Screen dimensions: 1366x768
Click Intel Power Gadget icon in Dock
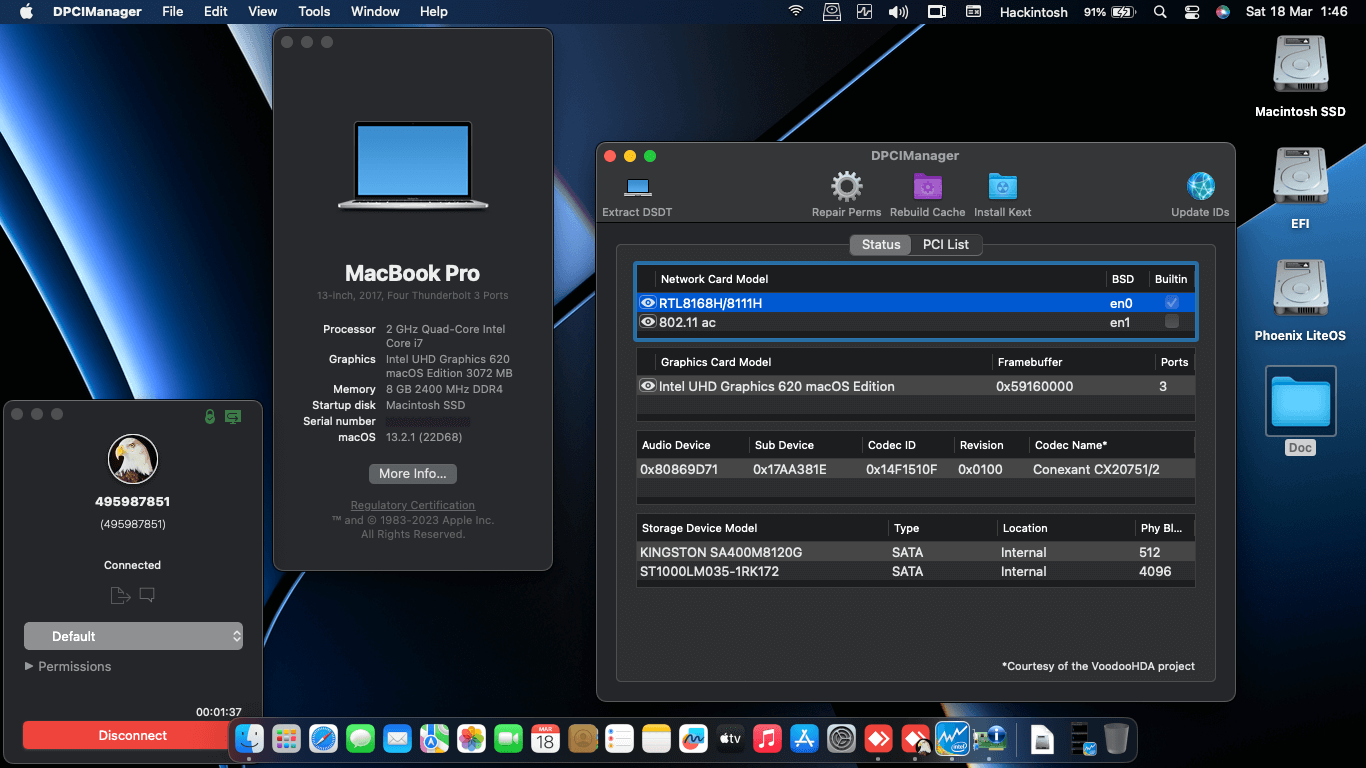tap(952, 739)
